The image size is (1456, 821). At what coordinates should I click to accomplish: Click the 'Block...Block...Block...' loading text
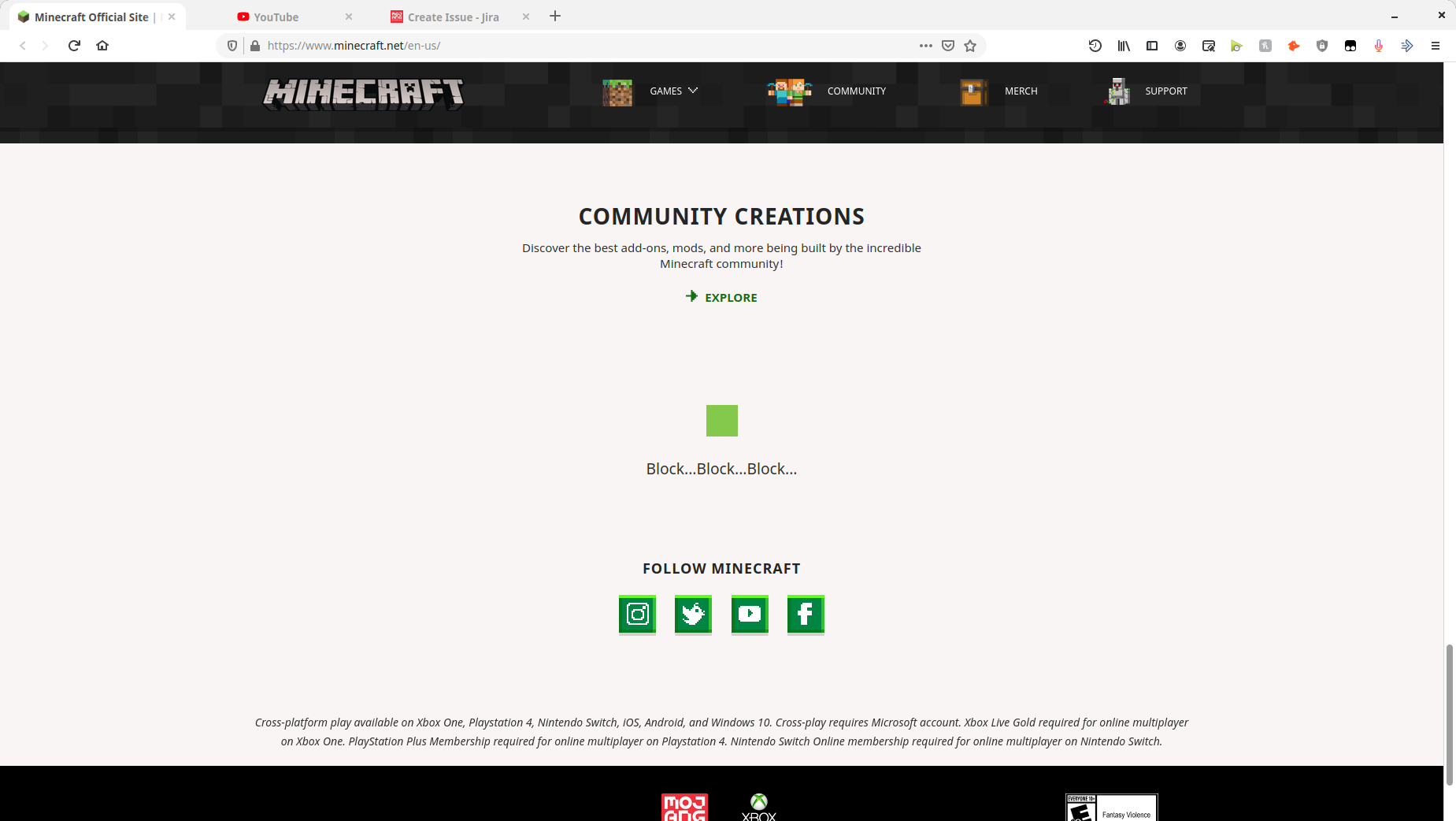[x=721, y=469]
